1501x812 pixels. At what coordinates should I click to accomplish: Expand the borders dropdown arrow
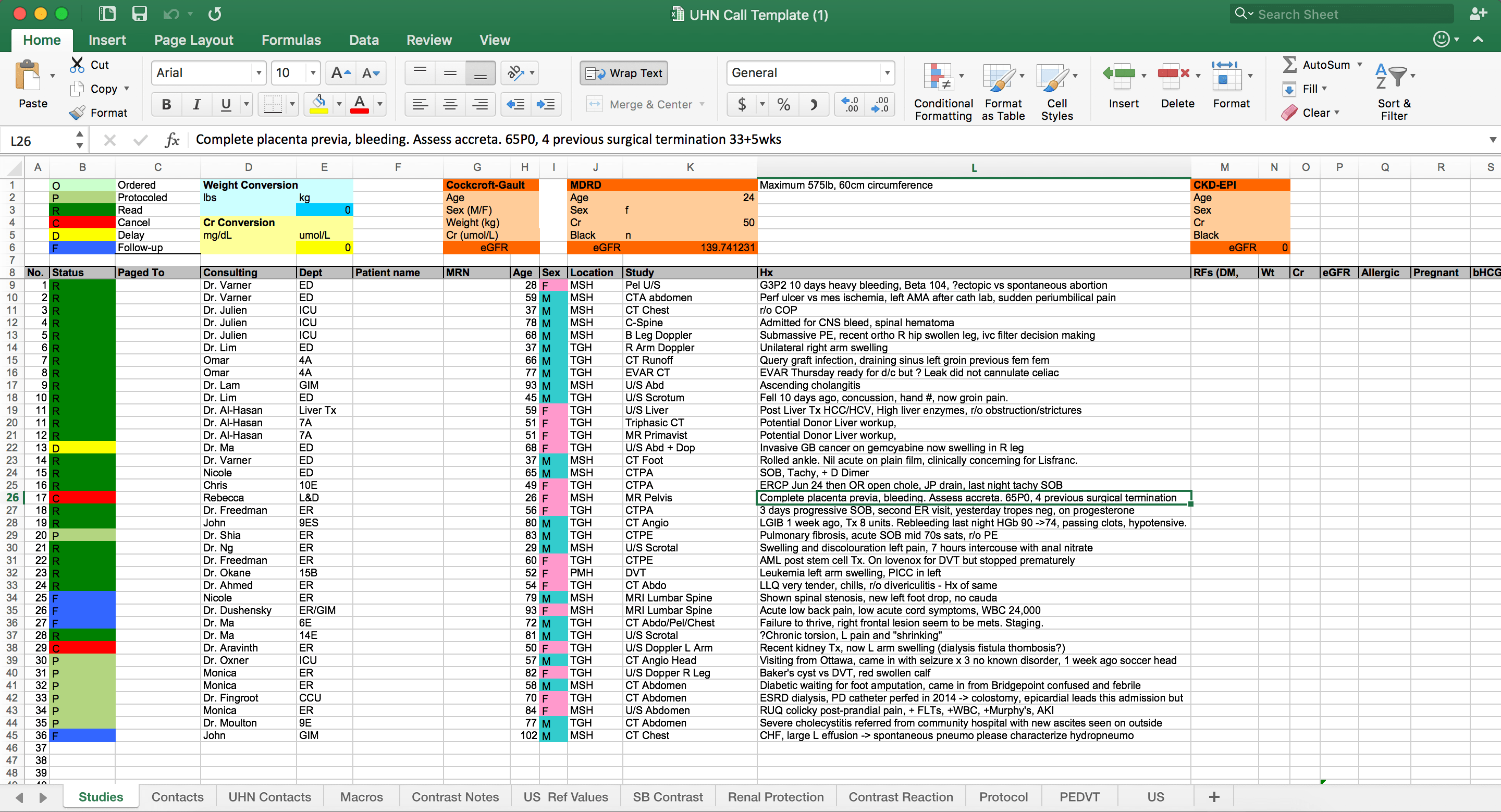[x=292, y=104]
